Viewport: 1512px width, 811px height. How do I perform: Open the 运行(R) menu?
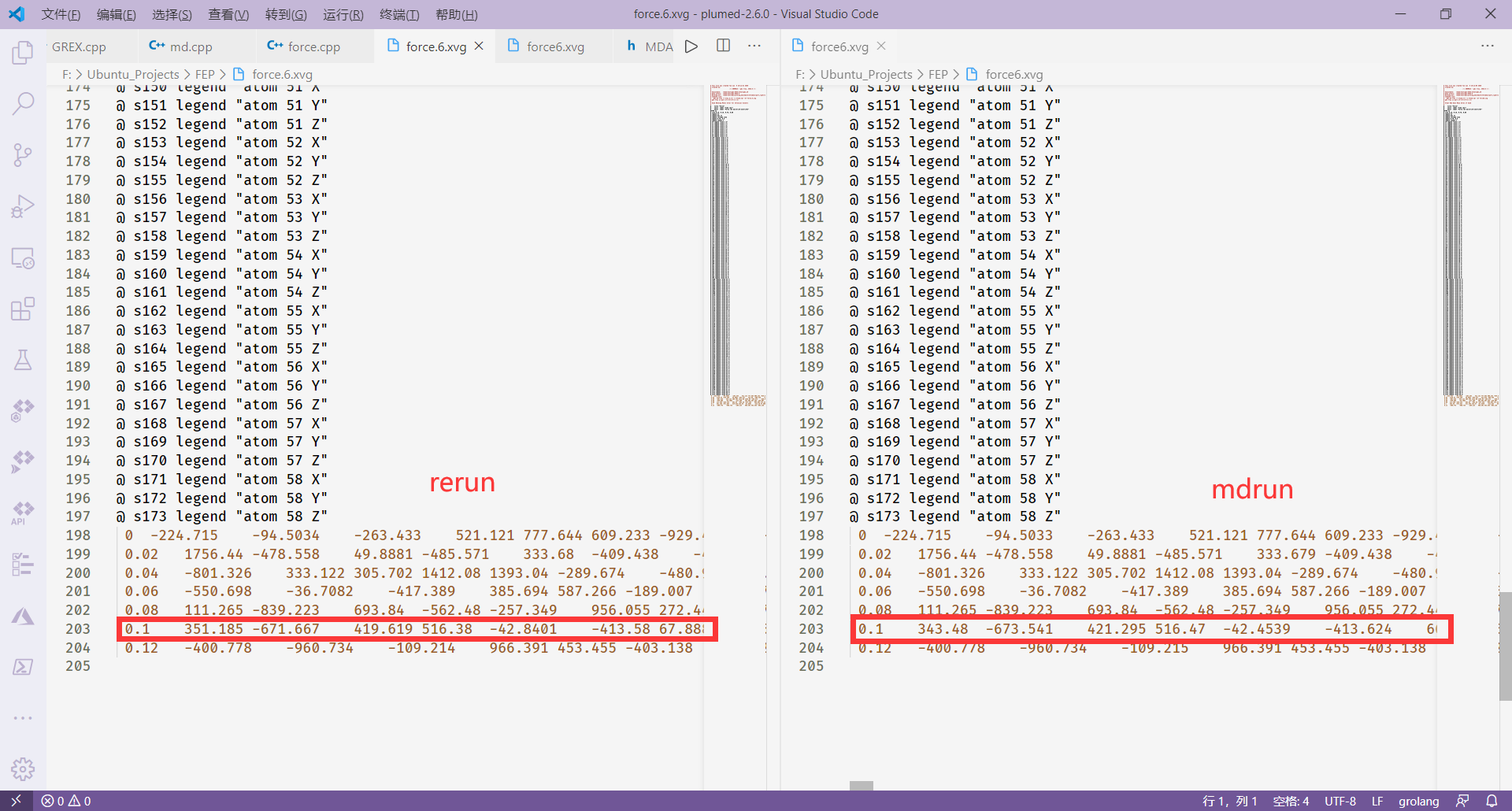pos(343,14)
